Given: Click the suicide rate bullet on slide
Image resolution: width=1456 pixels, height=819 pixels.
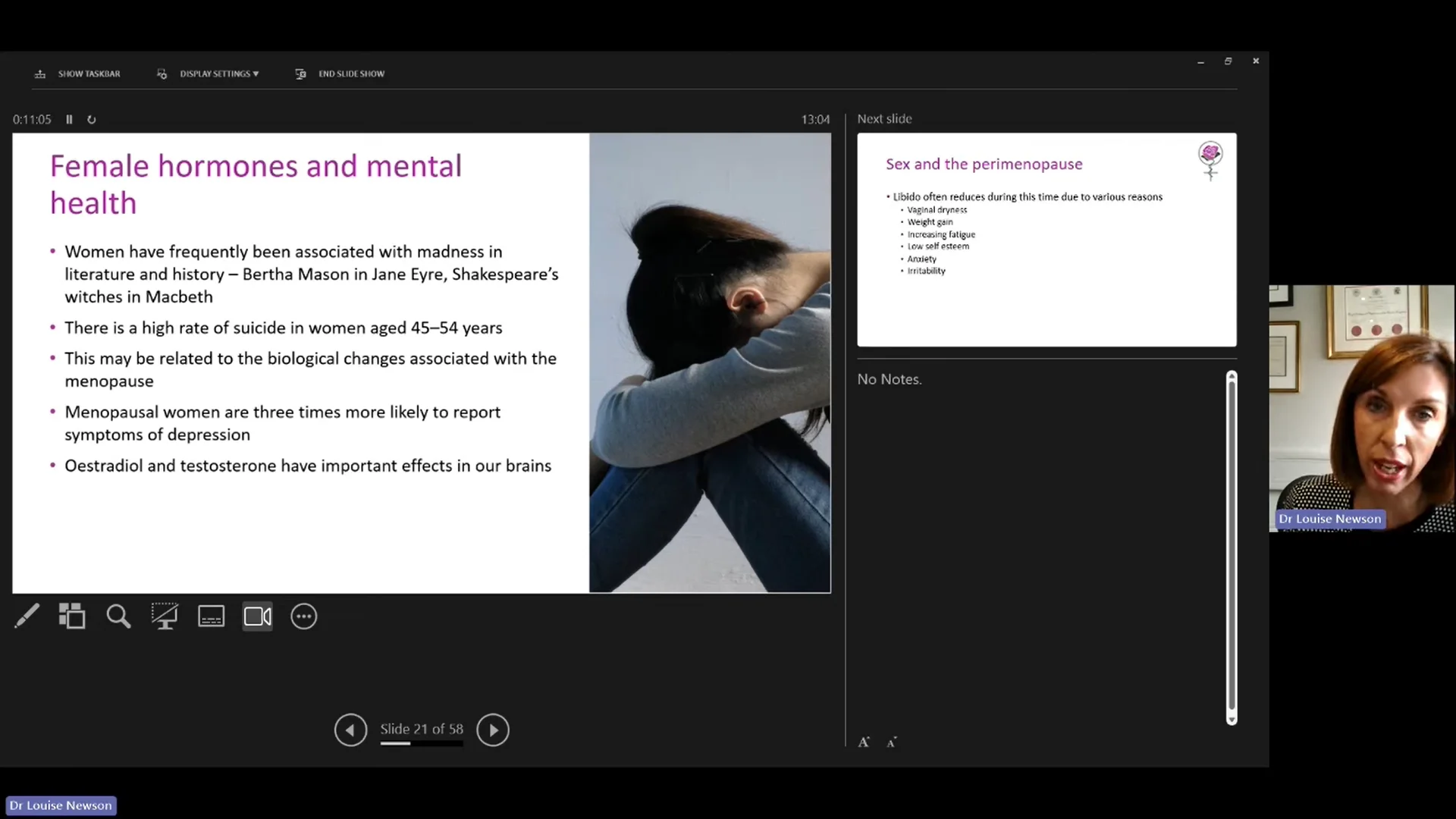Looking at the screenshot, I should tap(284, 328).
